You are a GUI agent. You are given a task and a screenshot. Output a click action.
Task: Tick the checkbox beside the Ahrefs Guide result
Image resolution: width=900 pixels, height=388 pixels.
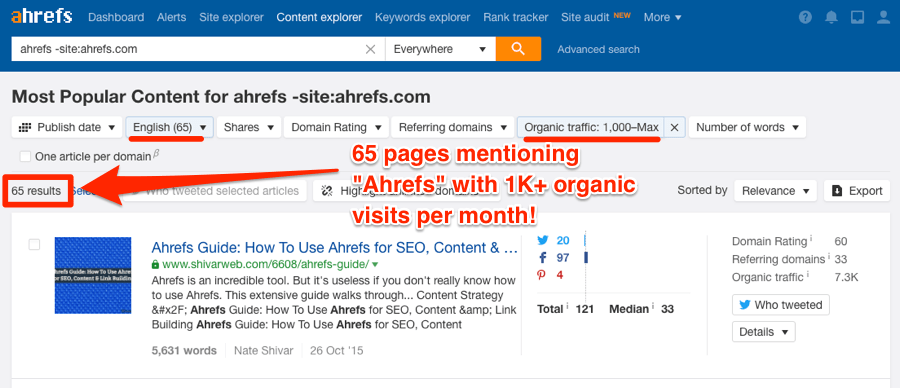34,245
